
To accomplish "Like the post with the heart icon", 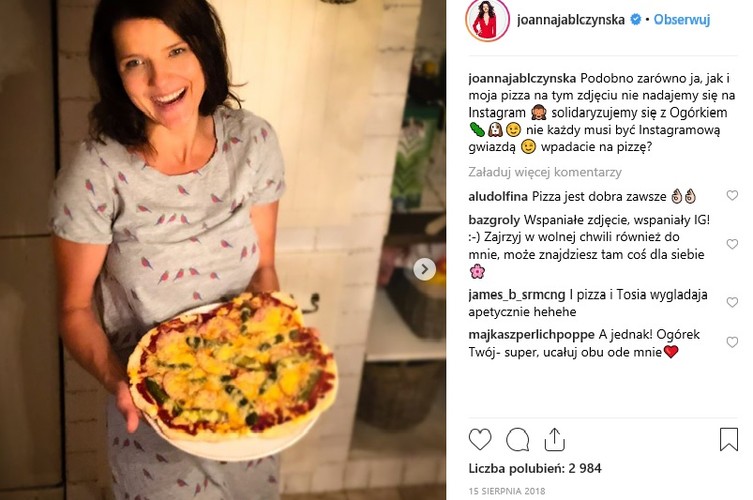I will click(480, 439).
